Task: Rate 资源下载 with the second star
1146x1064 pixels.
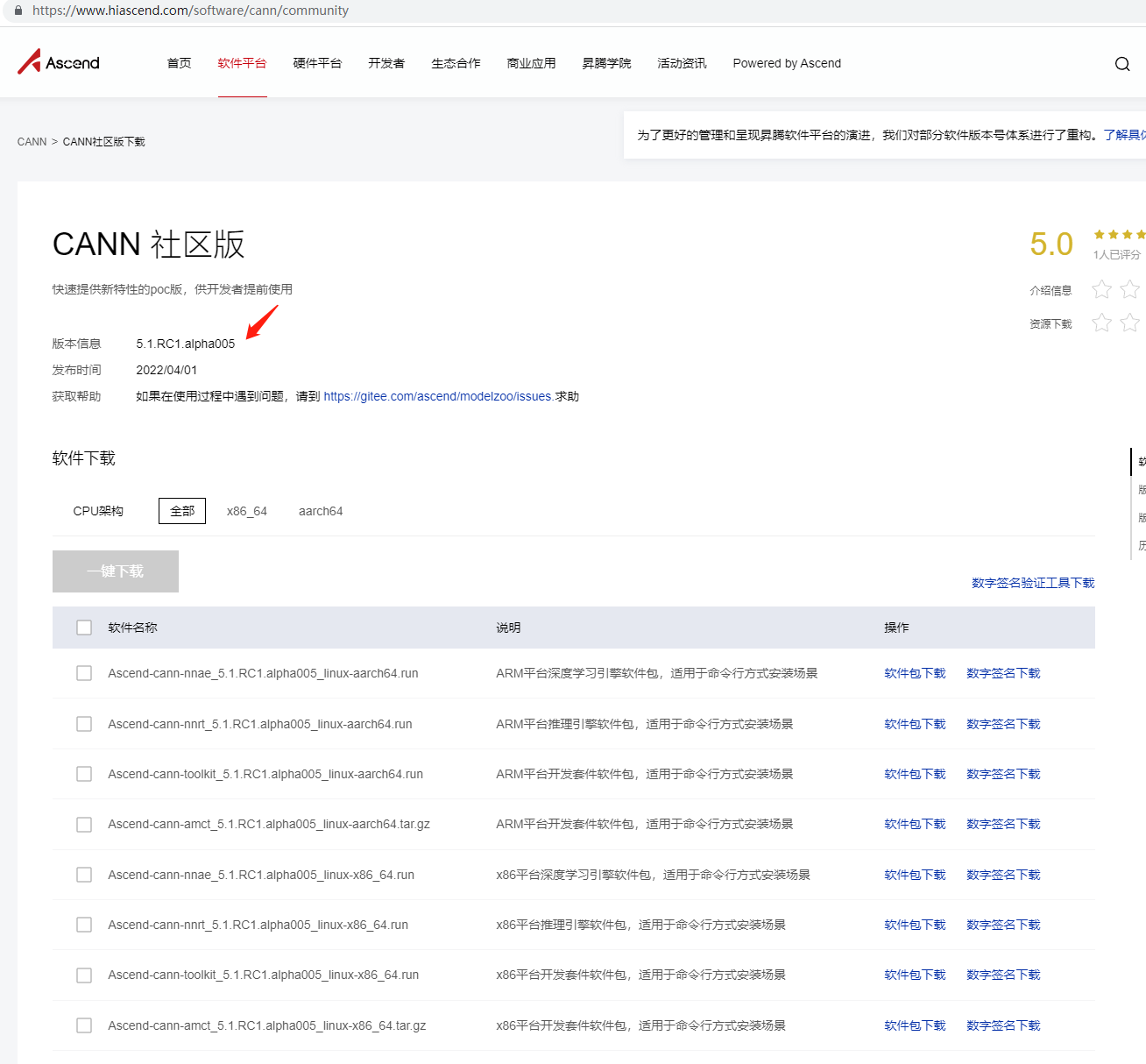Action: (1130, 323)
